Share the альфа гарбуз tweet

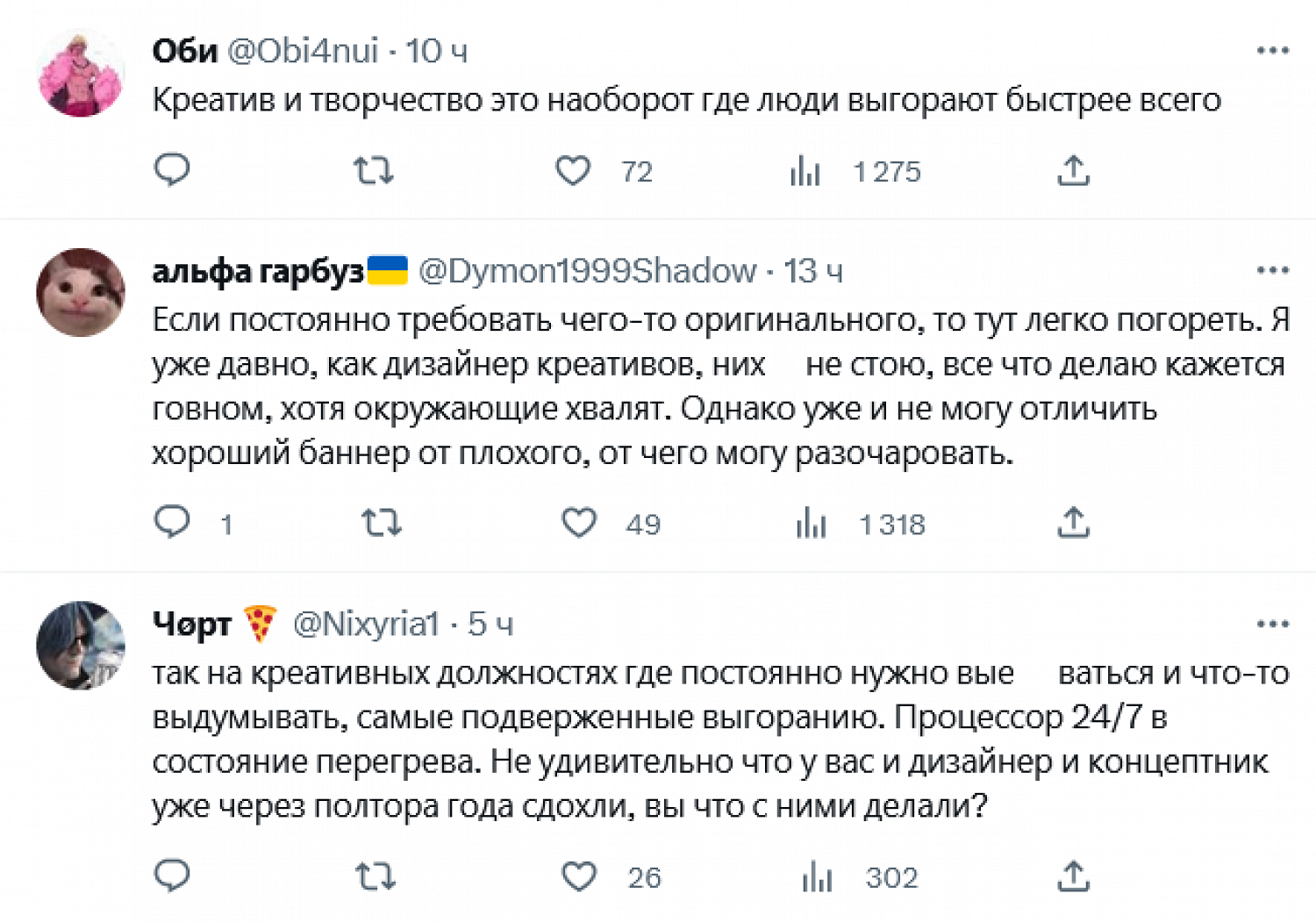tap(1073, 523)
